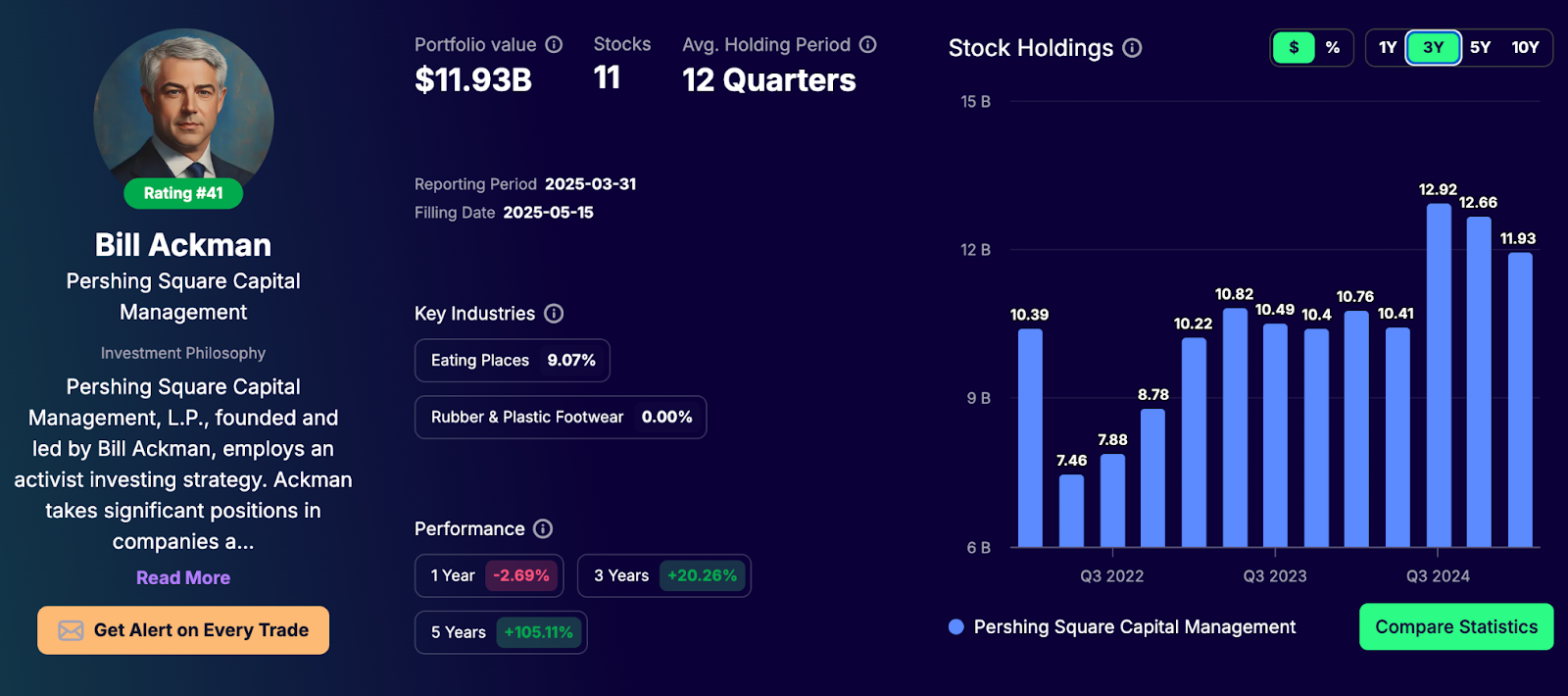The image size is (1568, 696).
Task: Click Get Alert on Every Trade
Action: click(183, 630)
